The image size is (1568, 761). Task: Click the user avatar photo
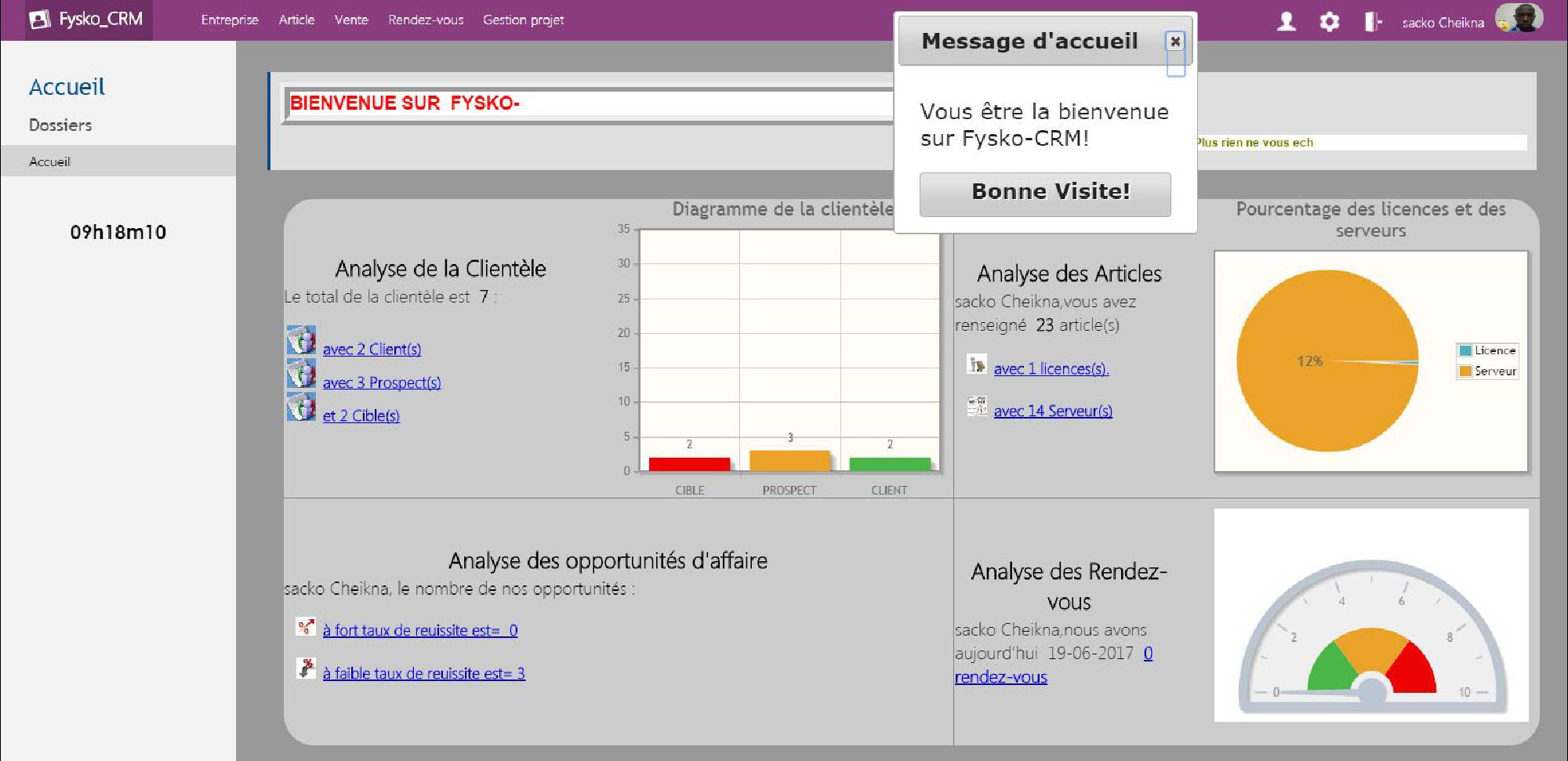[1519, 19]
